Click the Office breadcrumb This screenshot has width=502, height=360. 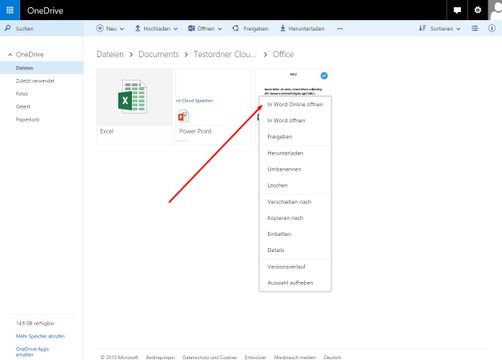pyautogui.click(x=283, y=54)
